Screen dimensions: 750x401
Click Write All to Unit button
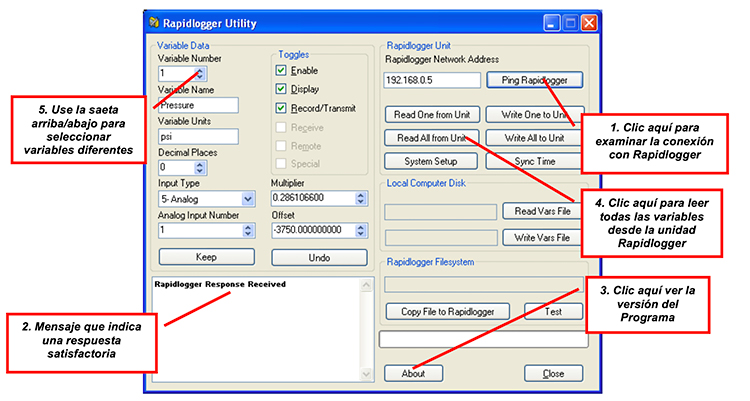pos(534,138)
